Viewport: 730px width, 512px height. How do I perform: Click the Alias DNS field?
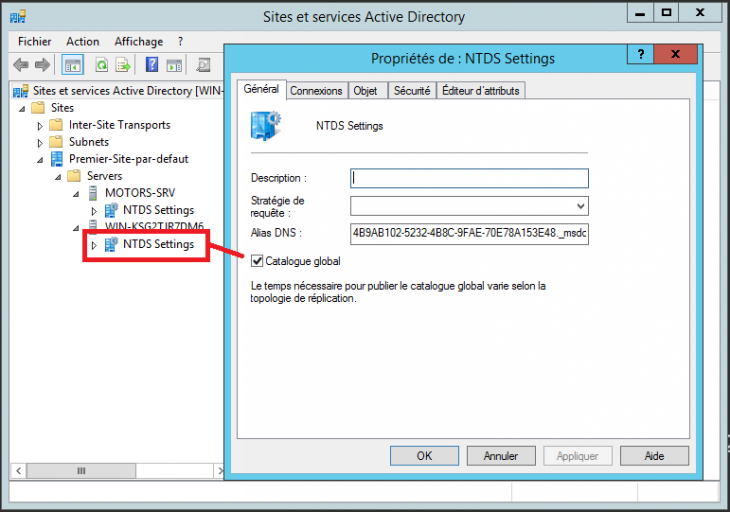point(469,233)
